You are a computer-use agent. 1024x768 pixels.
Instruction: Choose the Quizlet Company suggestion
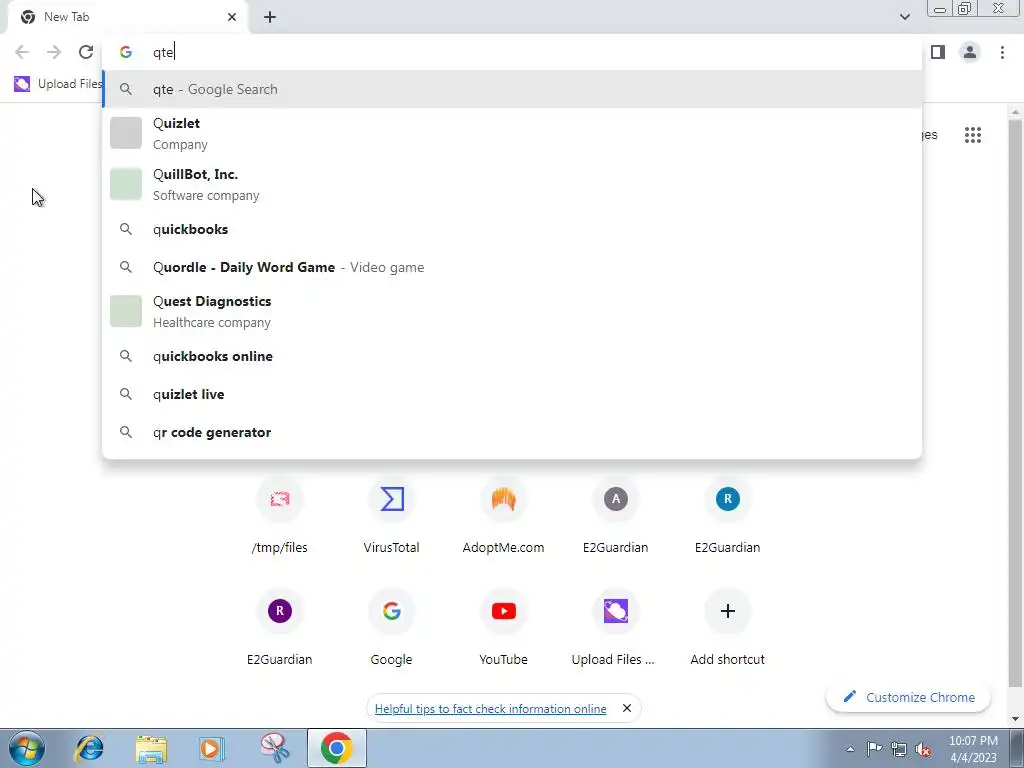[x=512, y=133]
